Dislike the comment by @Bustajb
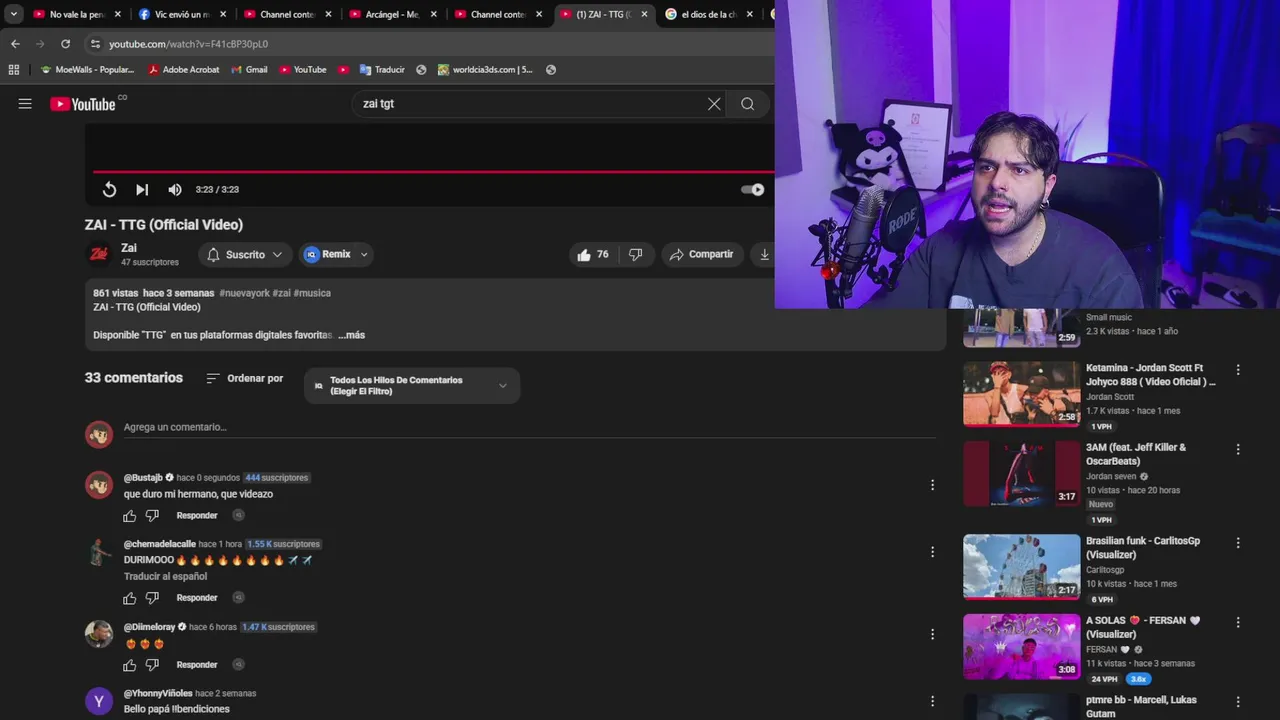 point(152,516)
